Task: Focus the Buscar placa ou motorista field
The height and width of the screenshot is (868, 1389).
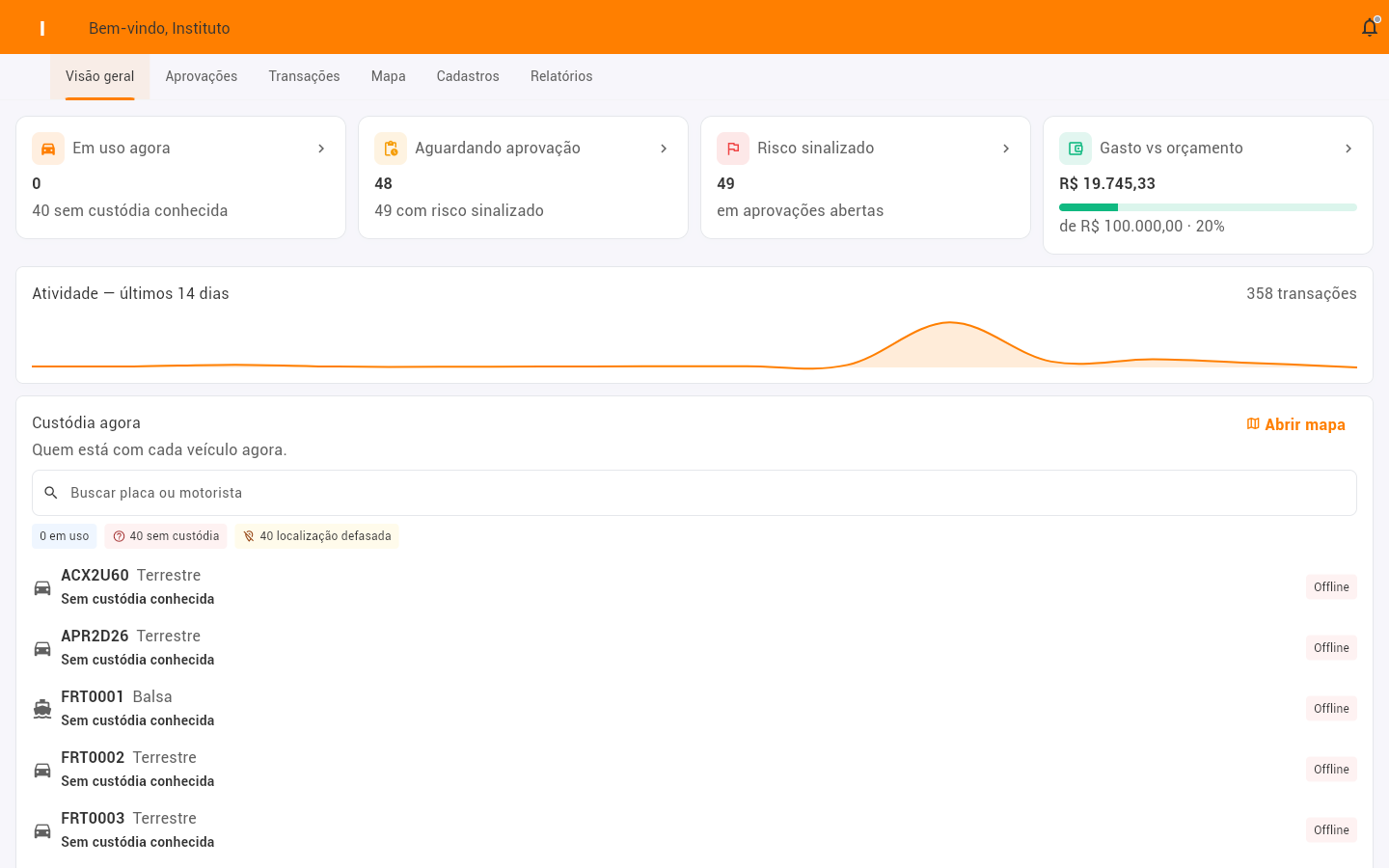Action: coord(694,493)
